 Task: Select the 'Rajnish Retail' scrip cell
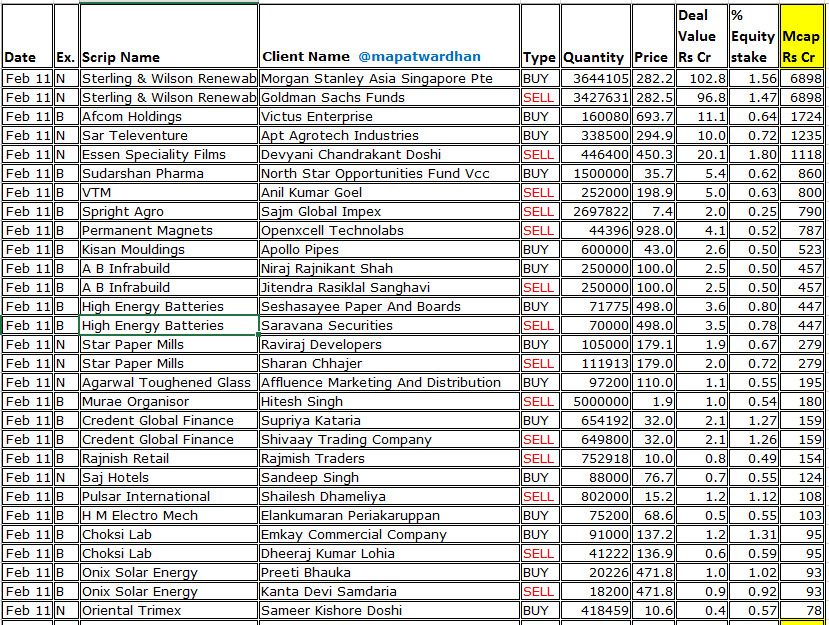tap(169, 459)
